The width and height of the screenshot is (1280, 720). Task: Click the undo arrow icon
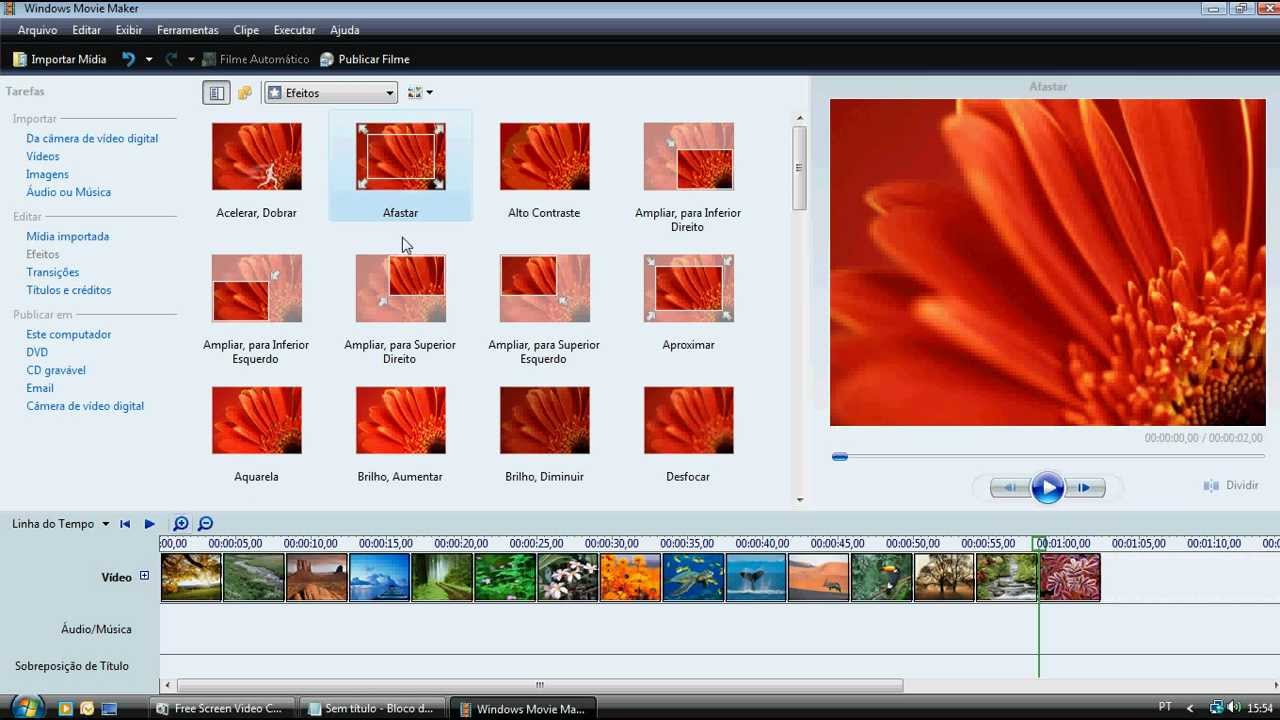(128, 59)
